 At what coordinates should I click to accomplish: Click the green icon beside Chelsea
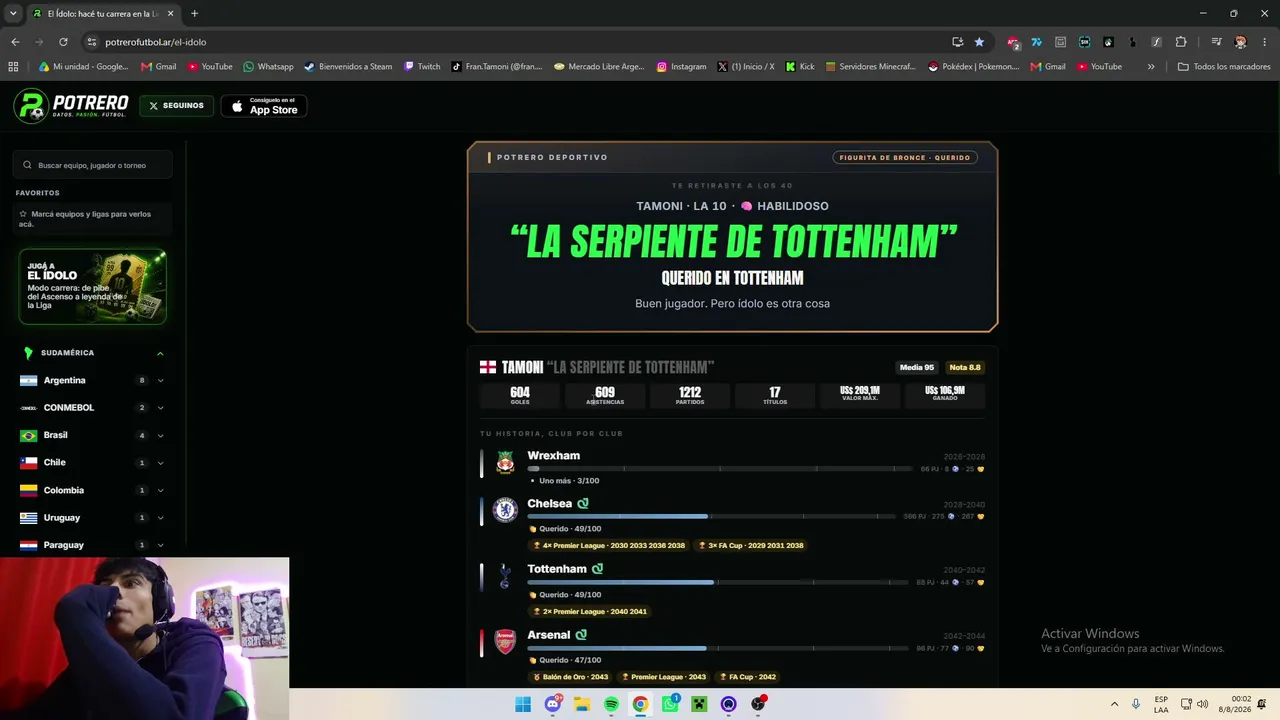coord(583,504)
